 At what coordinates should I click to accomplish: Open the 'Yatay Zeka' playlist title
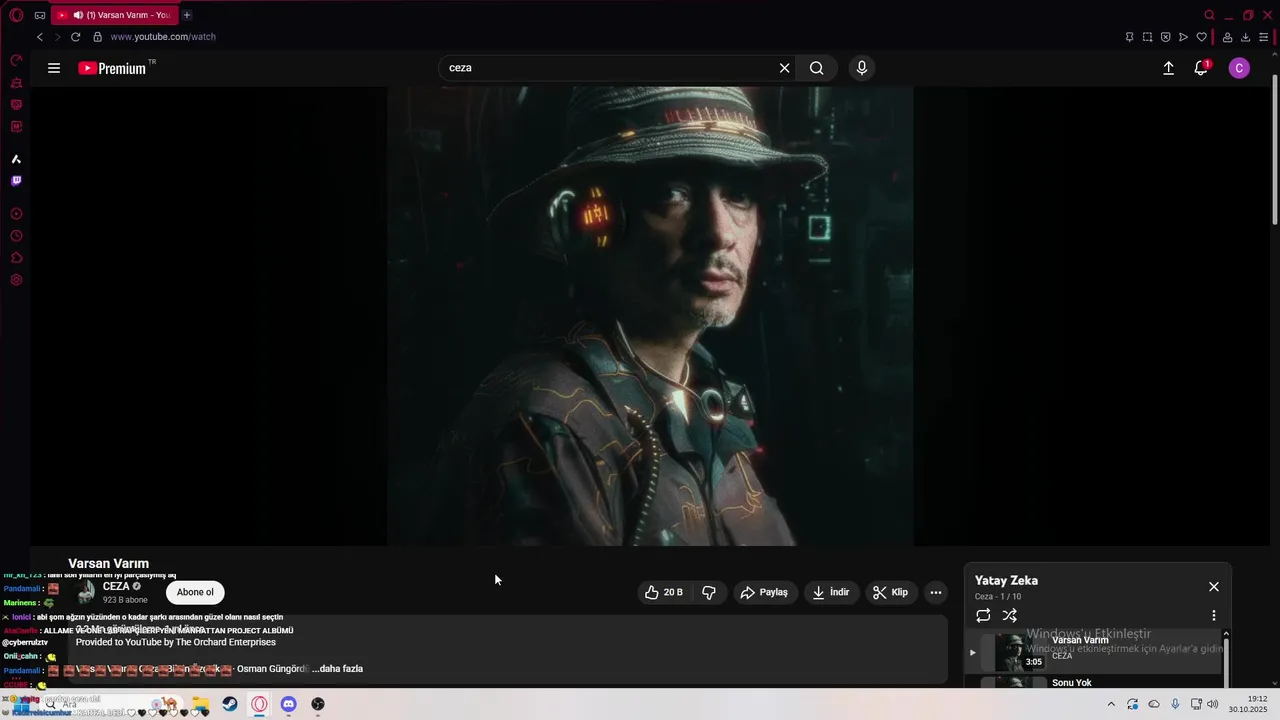tap(1006, 580)
